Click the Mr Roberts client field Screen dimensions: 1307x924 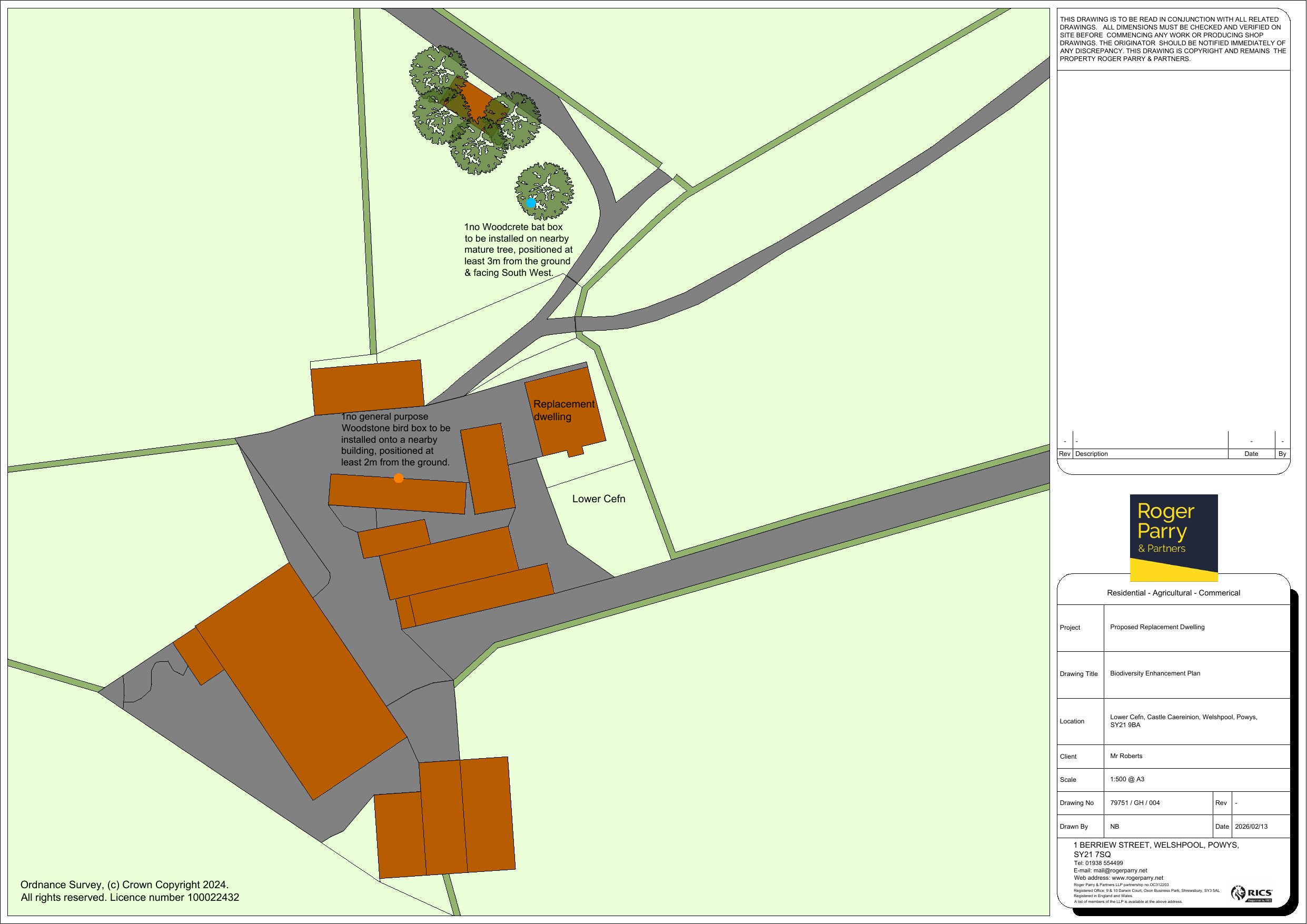(1126, 756)
